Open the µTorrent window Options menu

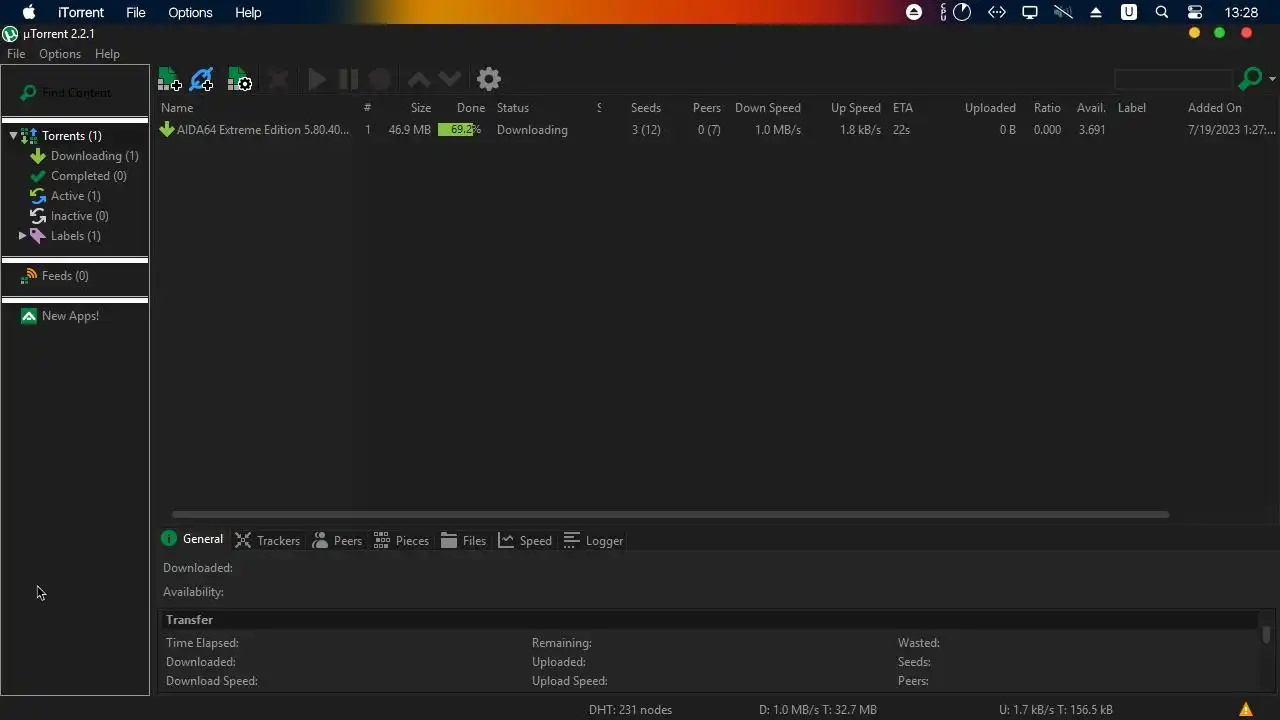point(60,54)
